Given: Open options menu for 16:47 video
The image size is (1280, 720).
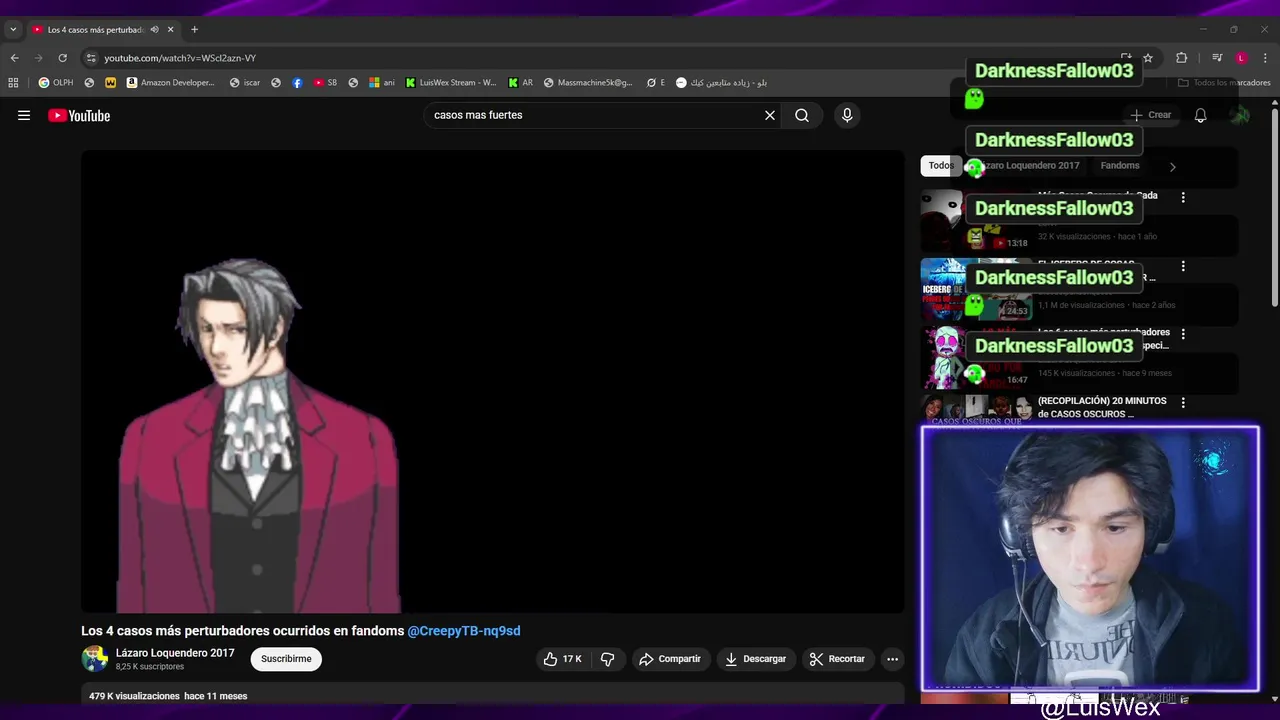Looking at the screenshot, I should (x=1183, y=334).
